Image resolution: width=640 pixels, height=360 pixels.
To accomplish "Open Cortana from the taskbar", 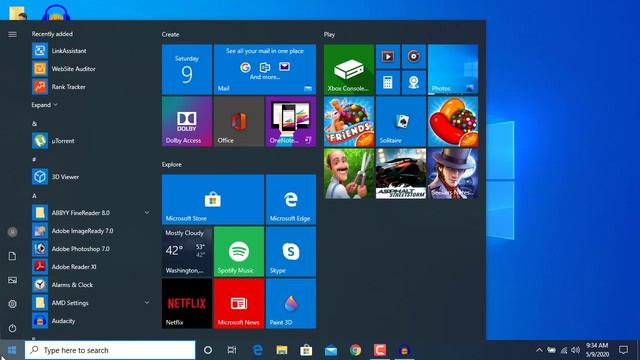I will coord(208,350).
